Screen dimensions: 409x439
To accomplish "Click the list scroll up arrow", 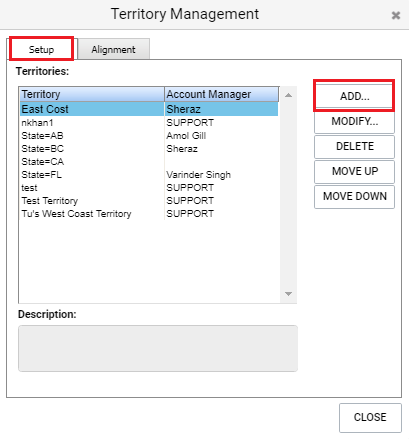I will [288, 95].
